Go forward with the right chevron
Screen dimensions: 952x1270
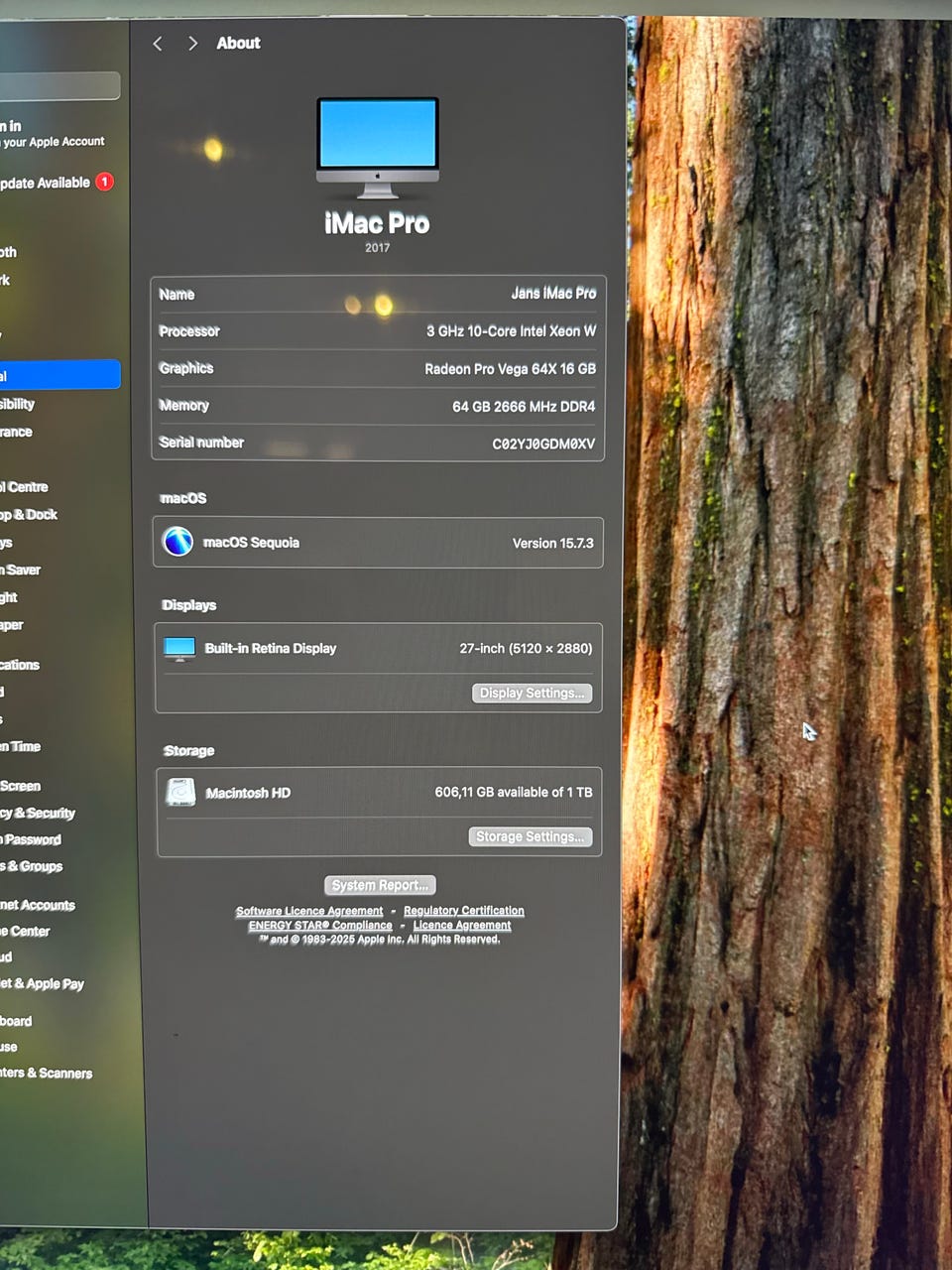coord(192,44)
